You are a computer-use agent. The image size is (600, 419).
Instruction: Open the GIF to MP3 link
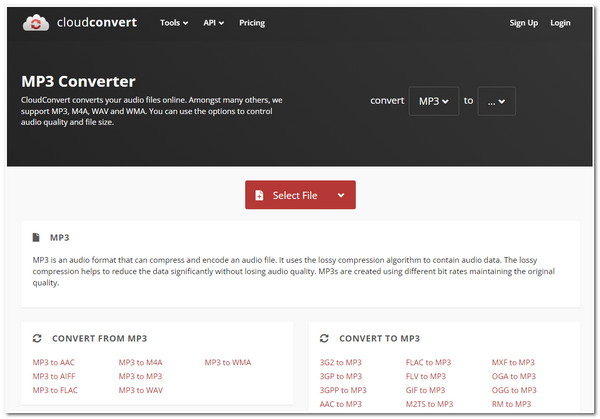tap(426, 390)
